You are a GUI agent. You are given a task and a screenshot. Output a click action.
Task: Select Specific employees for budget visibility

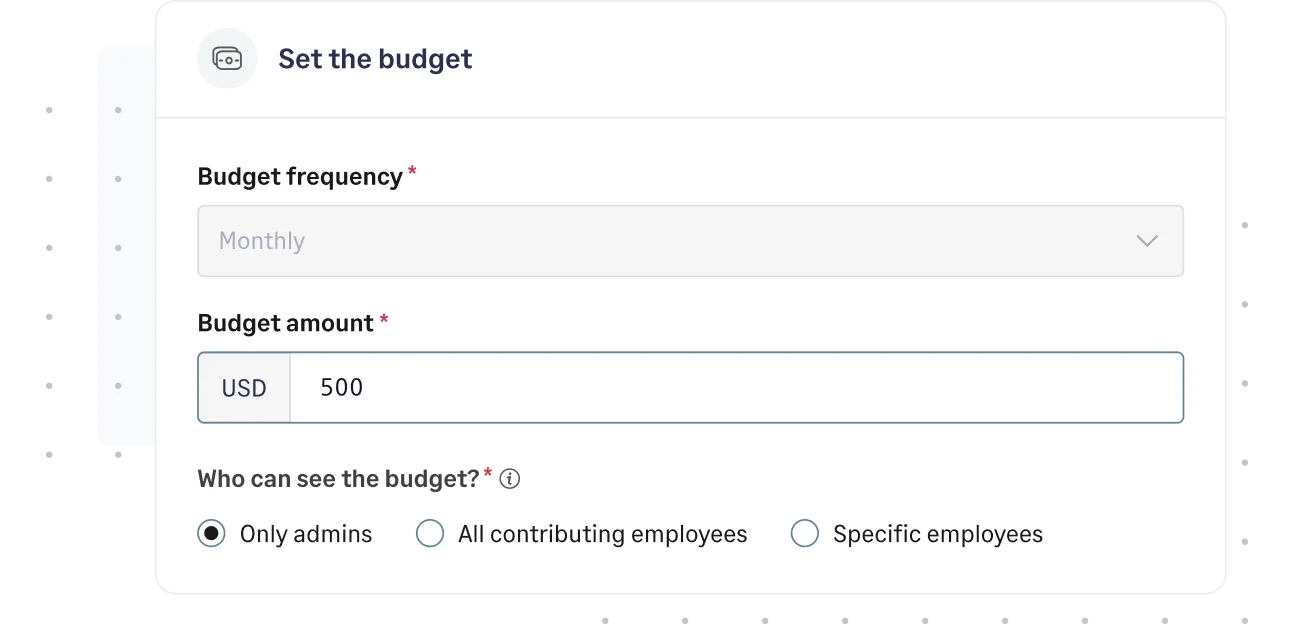click(805, 533)
